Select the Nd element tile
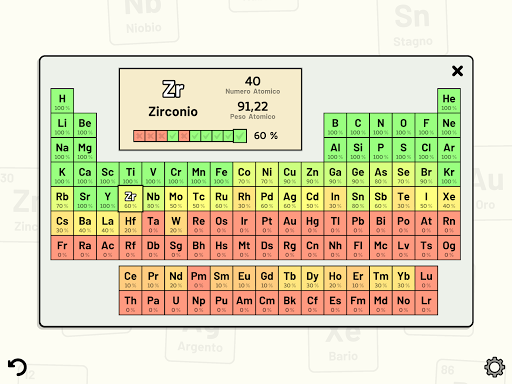 (x=176, y=278)
